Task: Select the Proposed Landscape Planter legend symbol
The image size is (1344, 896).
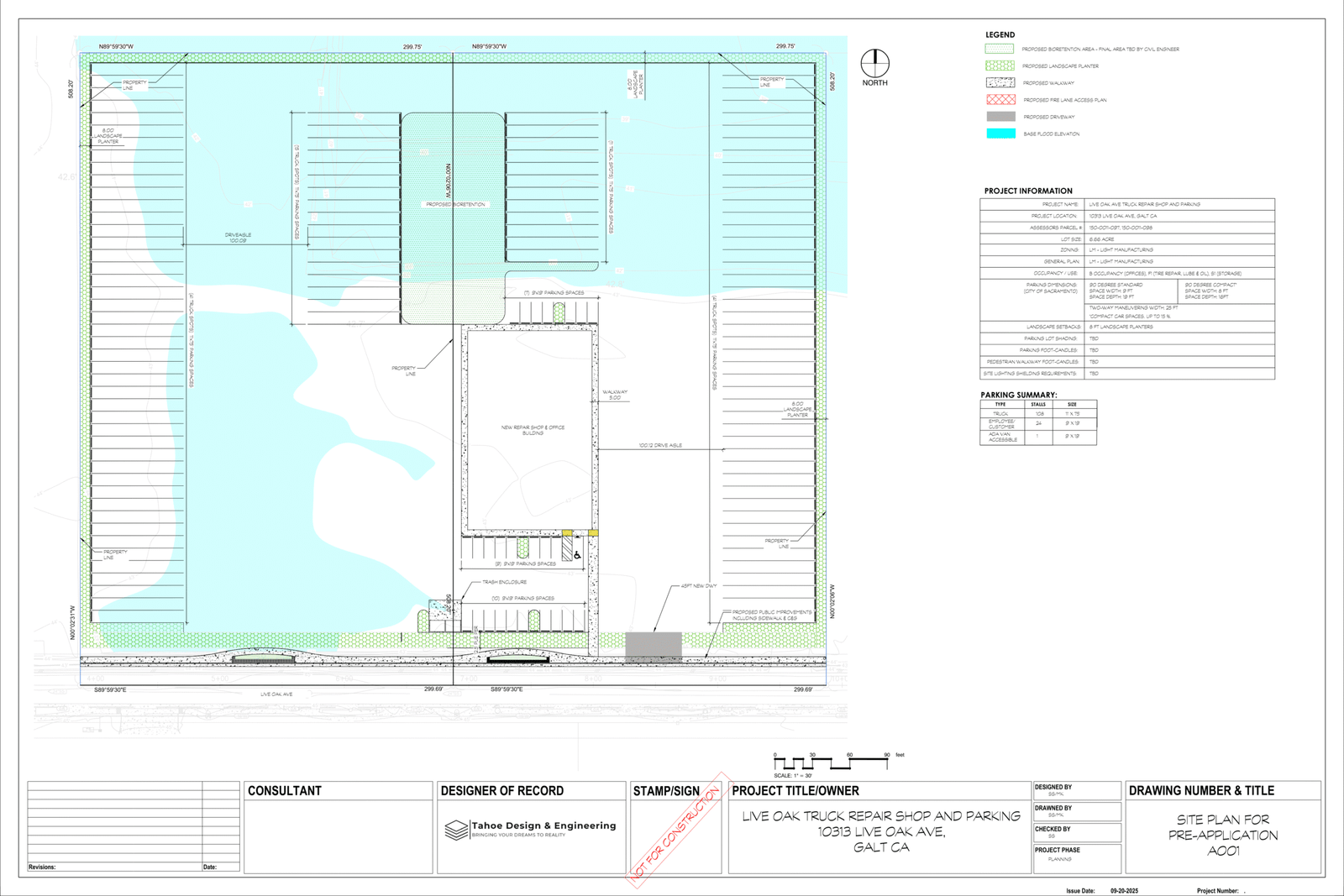Action: 1000,65
